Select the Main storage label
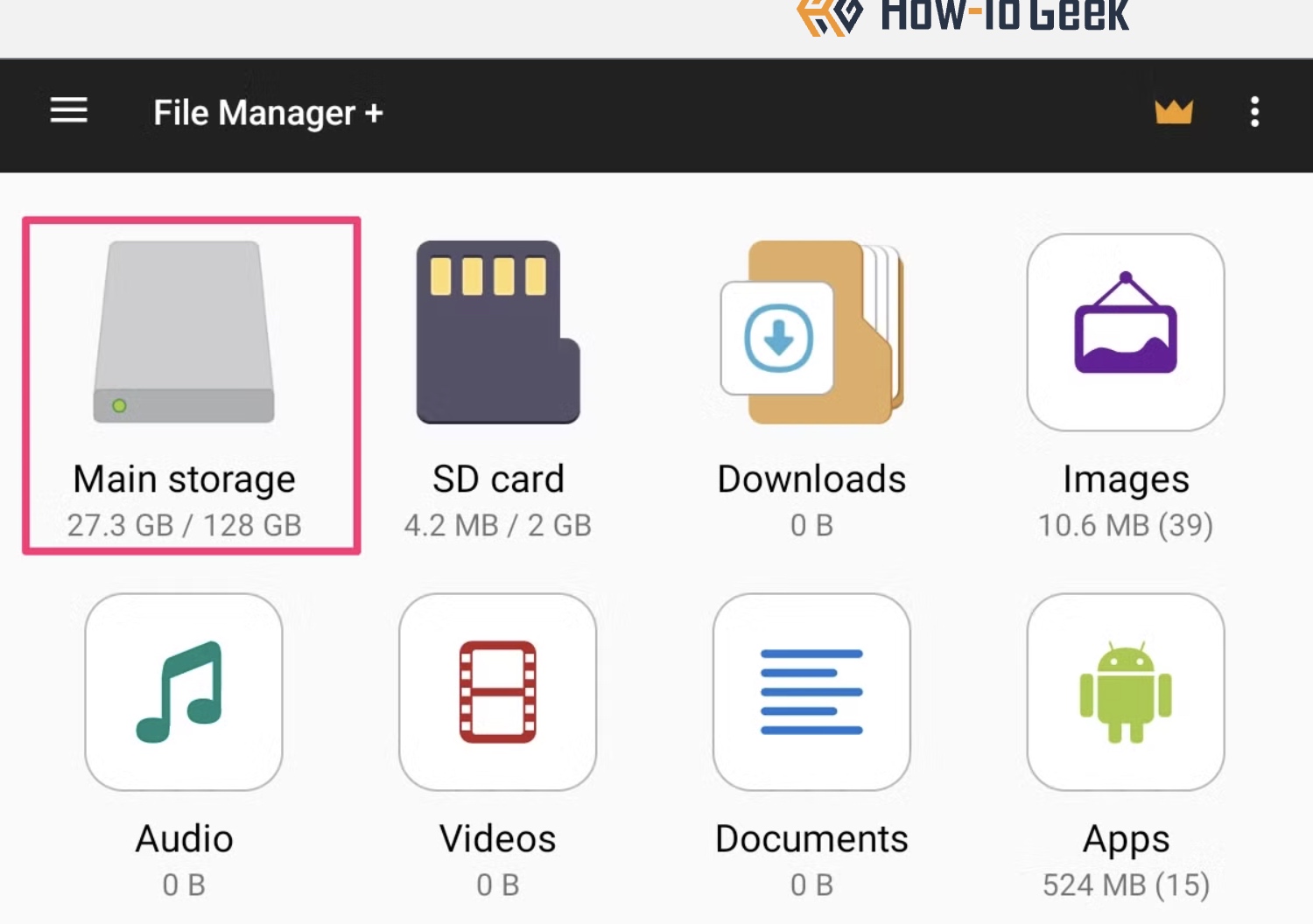The height and width of the screenshot is (924, 1313). coord(184,479)
